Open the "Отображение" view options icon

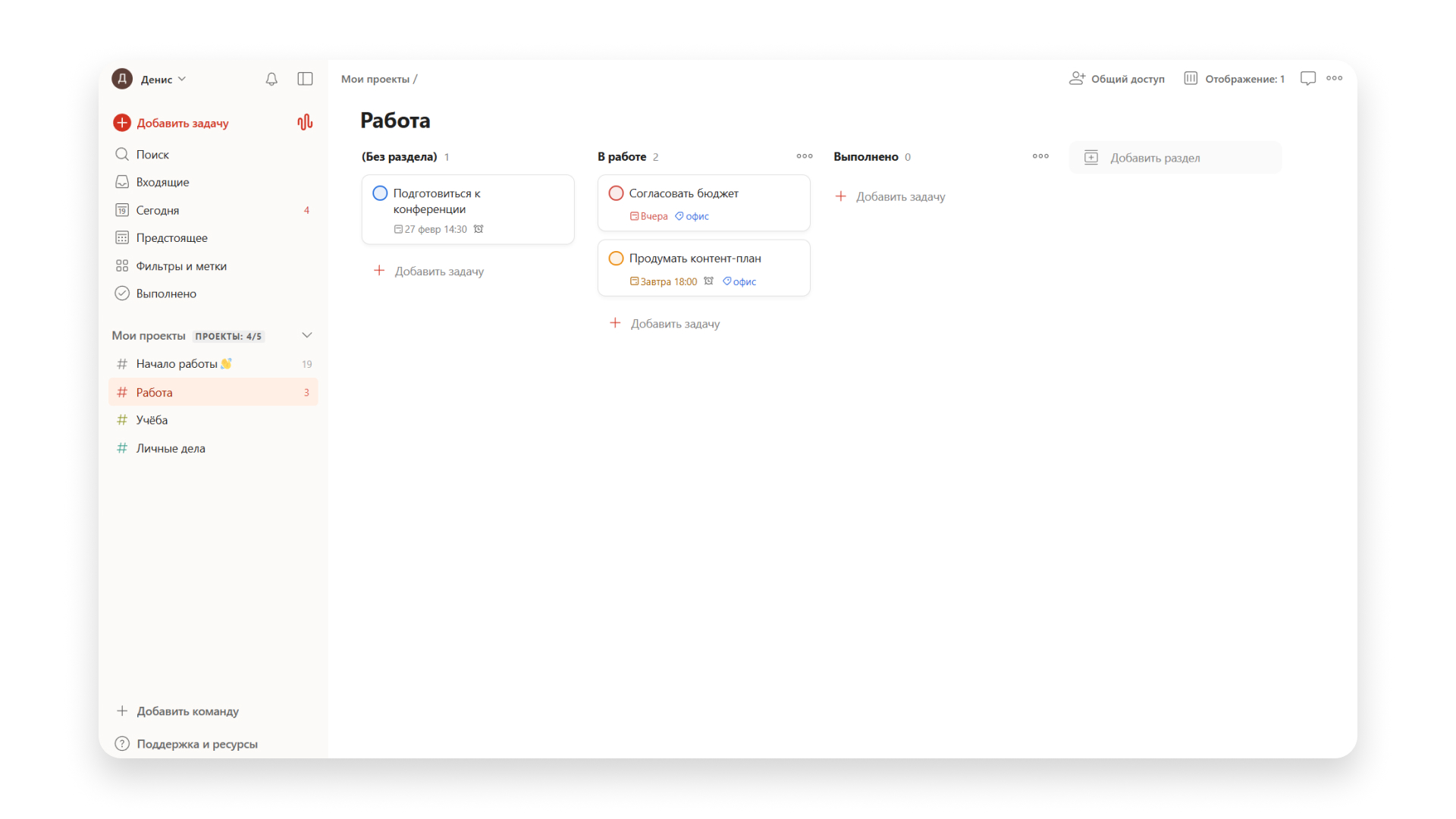click(1191, 78)
